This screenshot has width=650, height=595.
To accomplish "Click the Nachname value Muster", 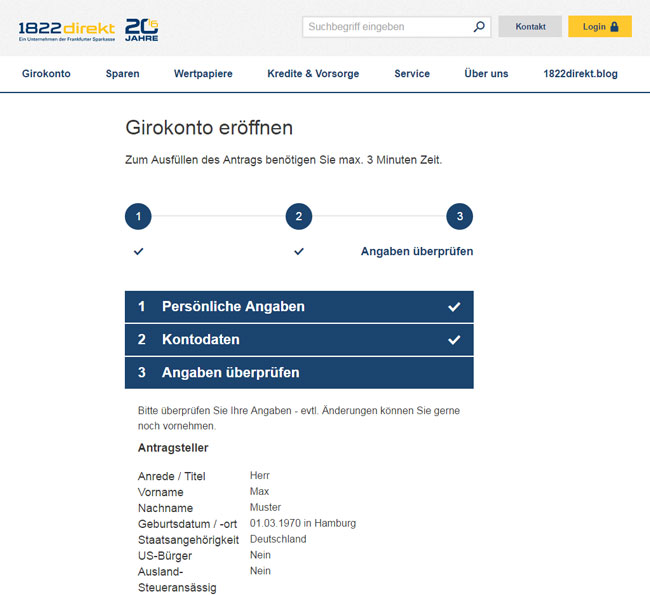I will pos(265,507).
